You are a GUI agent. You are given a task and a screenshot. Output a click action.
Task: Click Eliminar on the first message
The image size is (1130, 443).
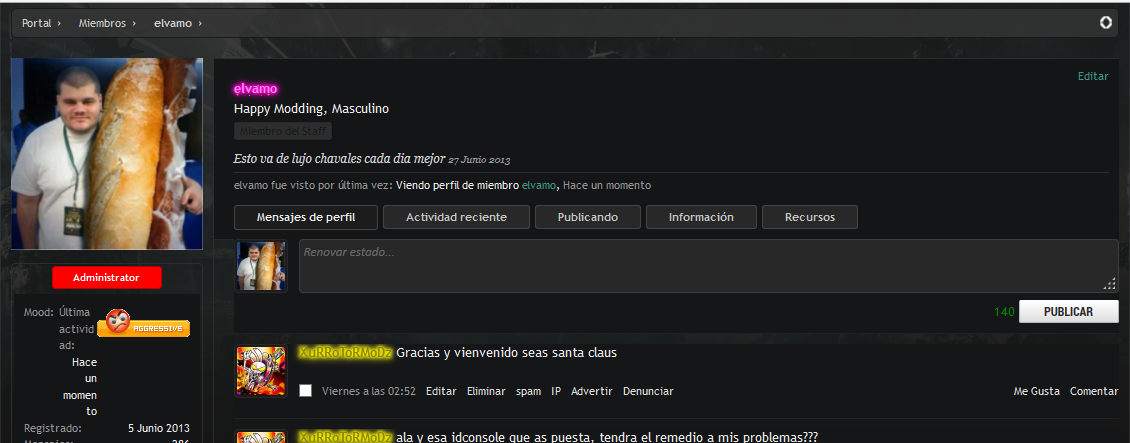(x=486, y=391)
